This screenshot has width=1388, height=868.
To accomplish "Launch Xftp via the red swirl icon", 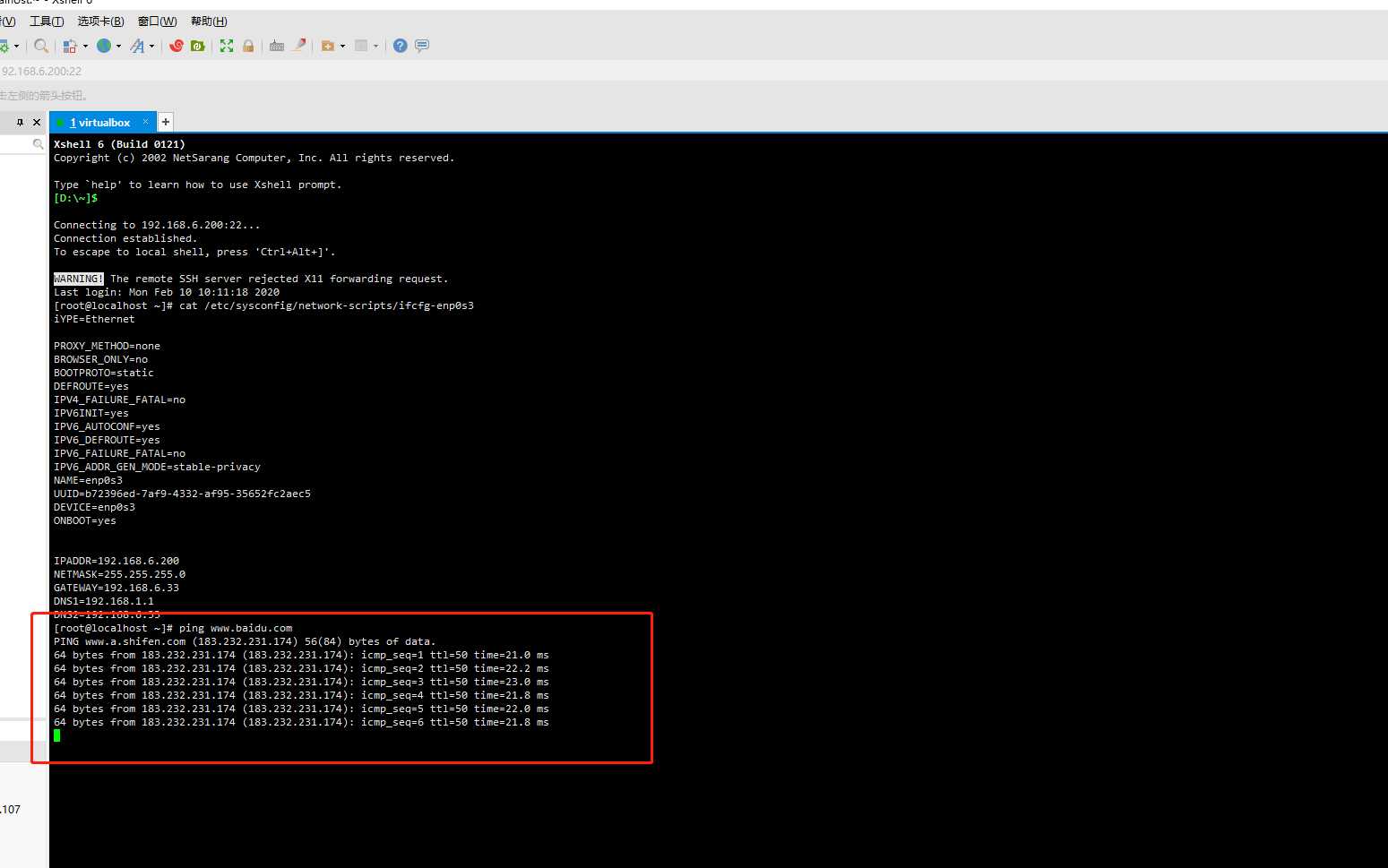I will click(x=177, y=46).
